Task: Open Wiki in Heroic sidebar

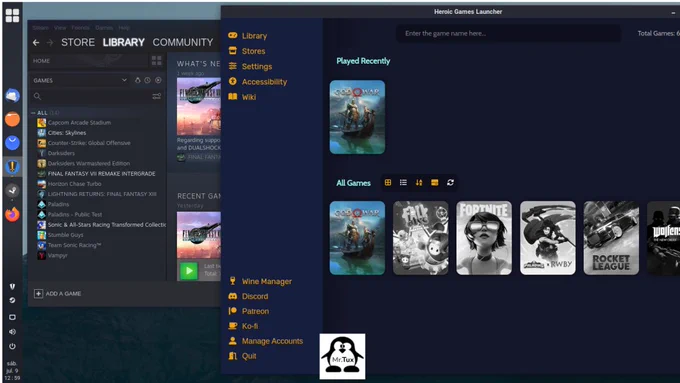Action: coord(242,97)
